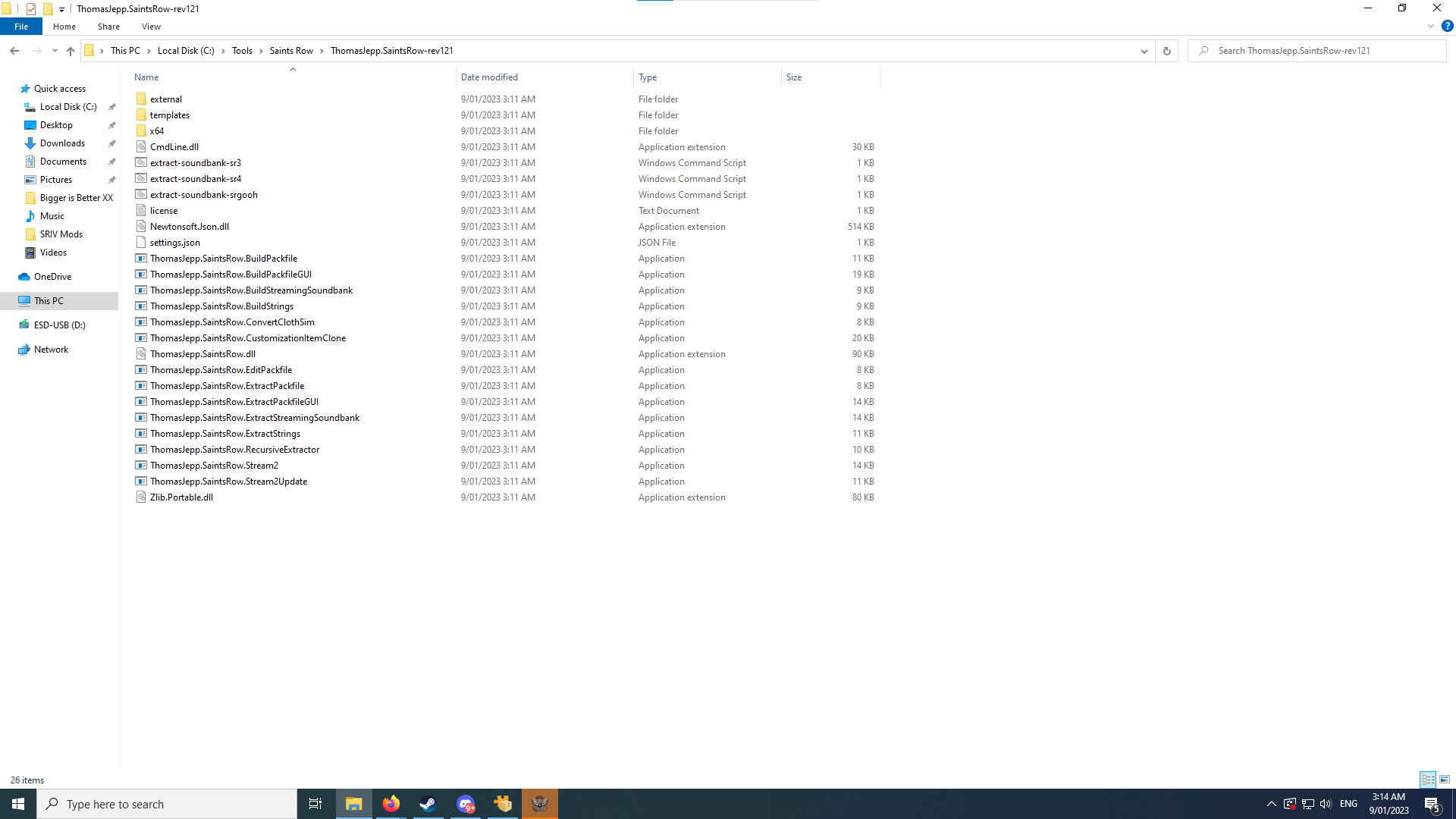The height and width of the screenshot is (819, 1456).
Task: Go up one folder level
Action: (71, 51)
